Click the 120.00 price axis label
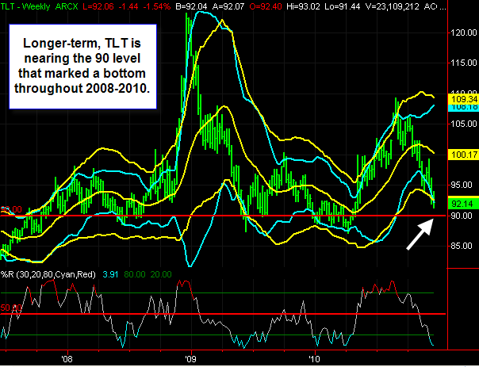Screen dimensions: 479x367 [x=464, y=33]
